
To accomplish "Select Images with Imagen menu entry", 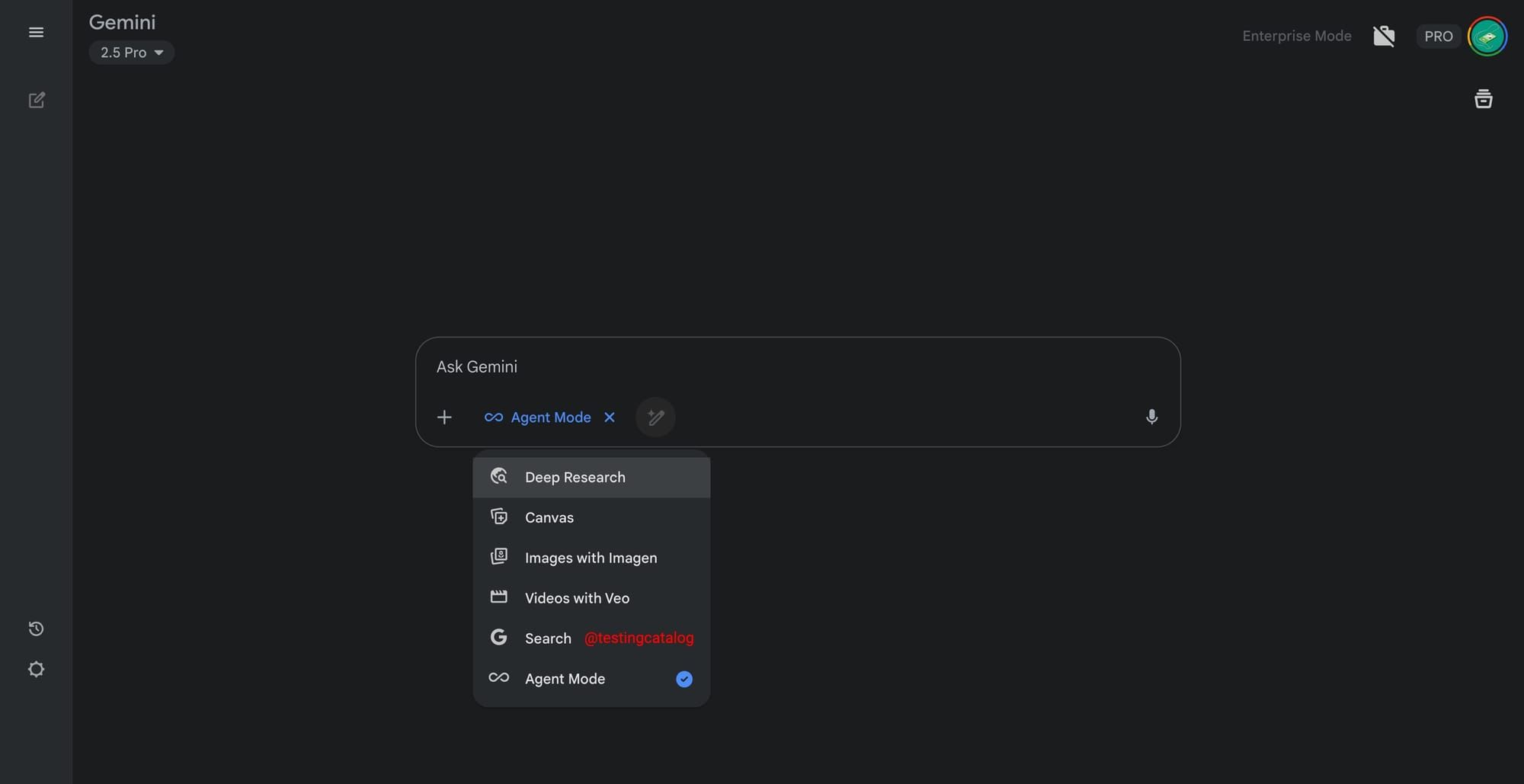I will click(591, 558).
